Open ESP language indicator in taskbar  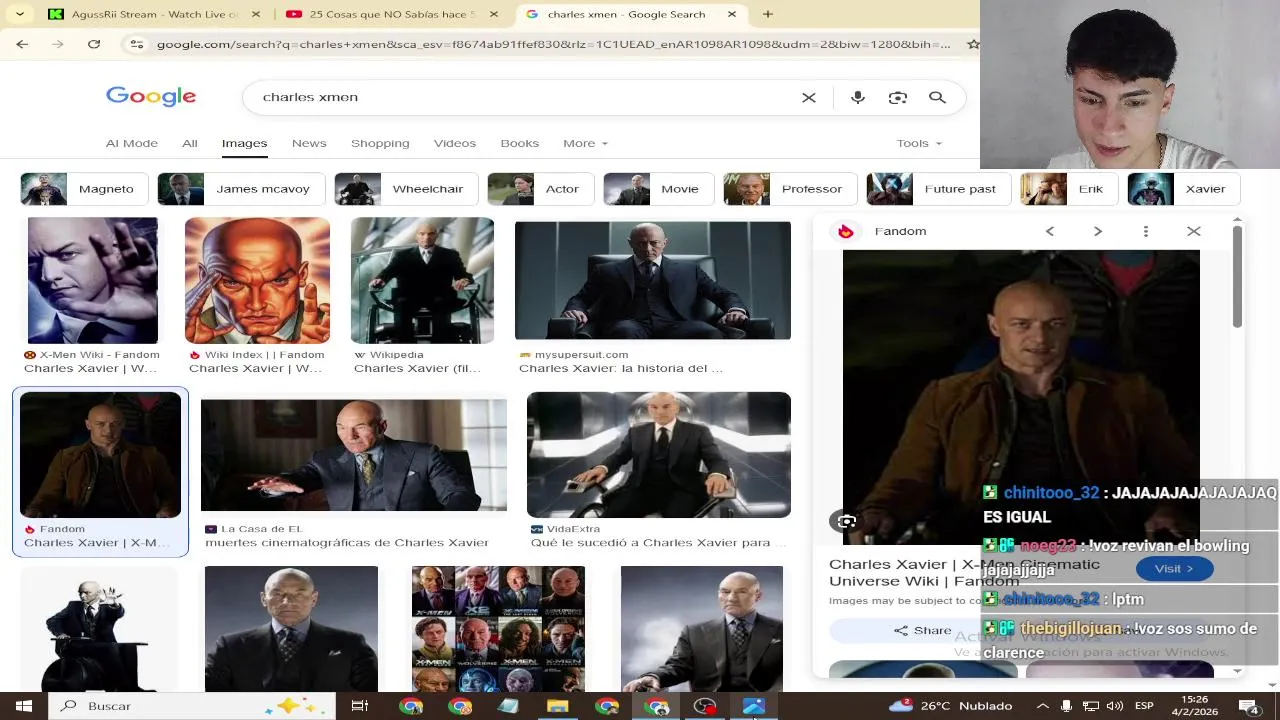[x=1144, y=706]
